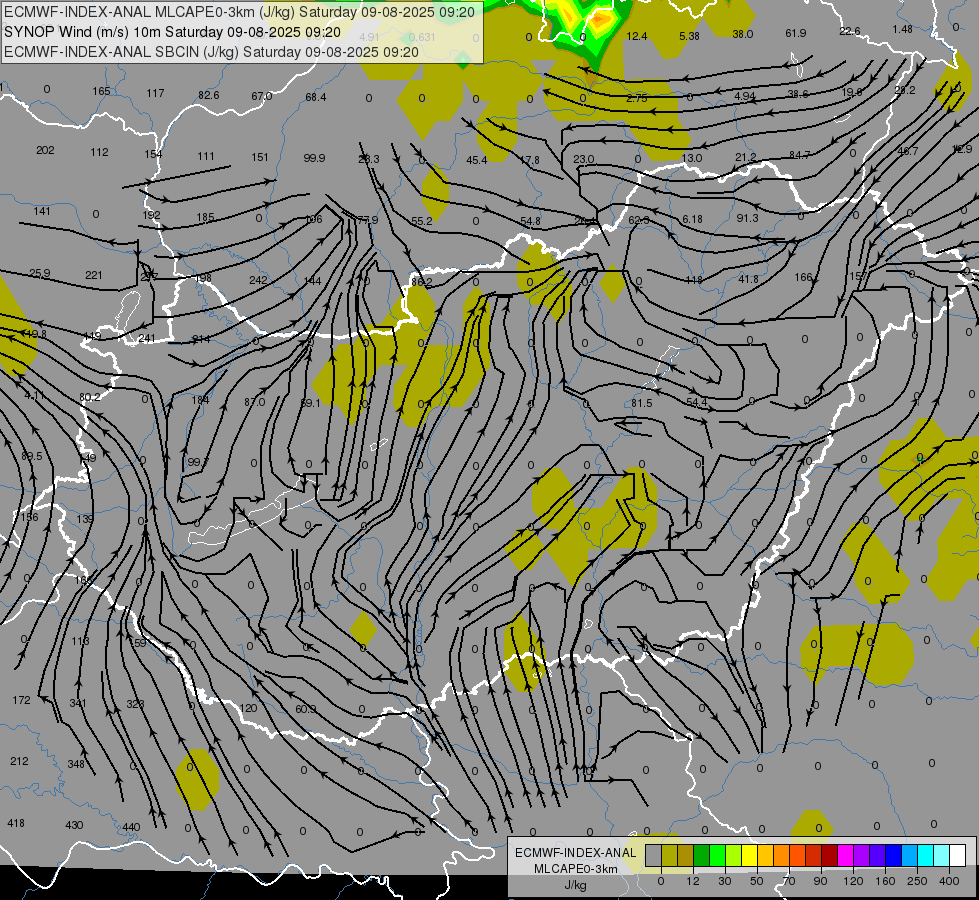Click the 250 tick label in legend
Image resolution: width=979 pixels, height=900 pixels.
(x=917, y=881)
